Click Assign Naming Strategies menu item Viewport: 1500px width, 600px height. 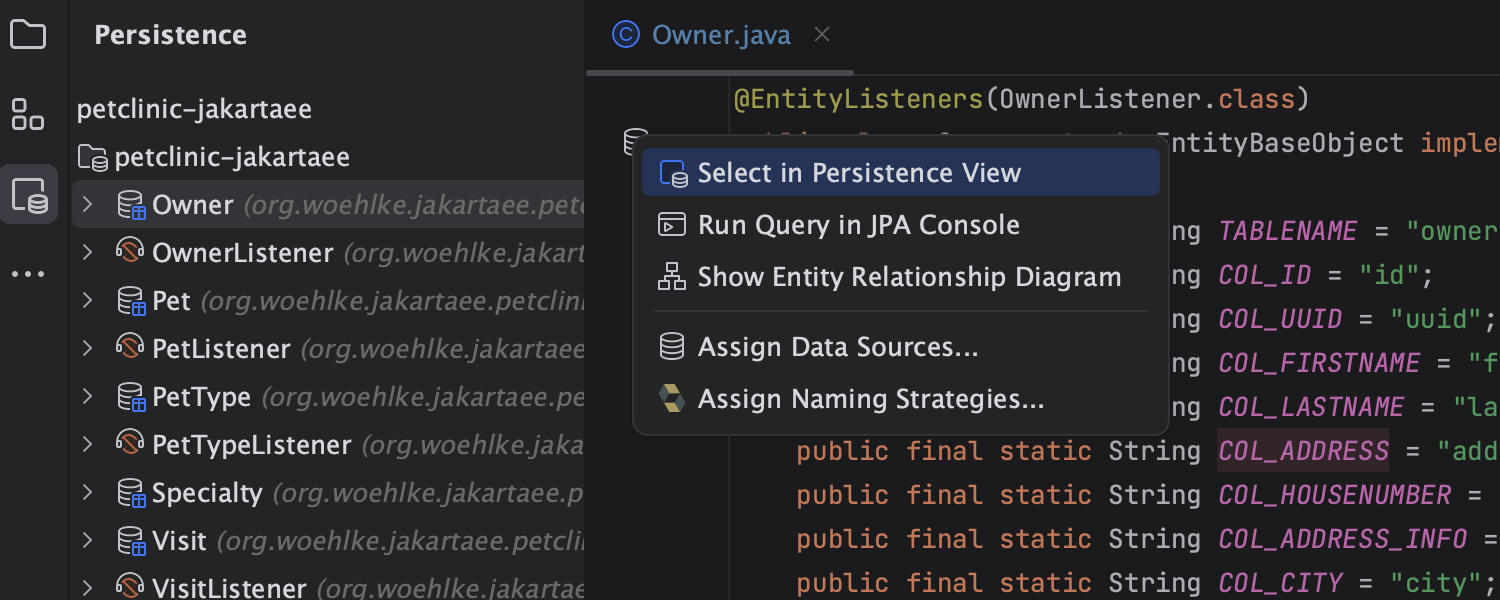(x=870, y=399)
